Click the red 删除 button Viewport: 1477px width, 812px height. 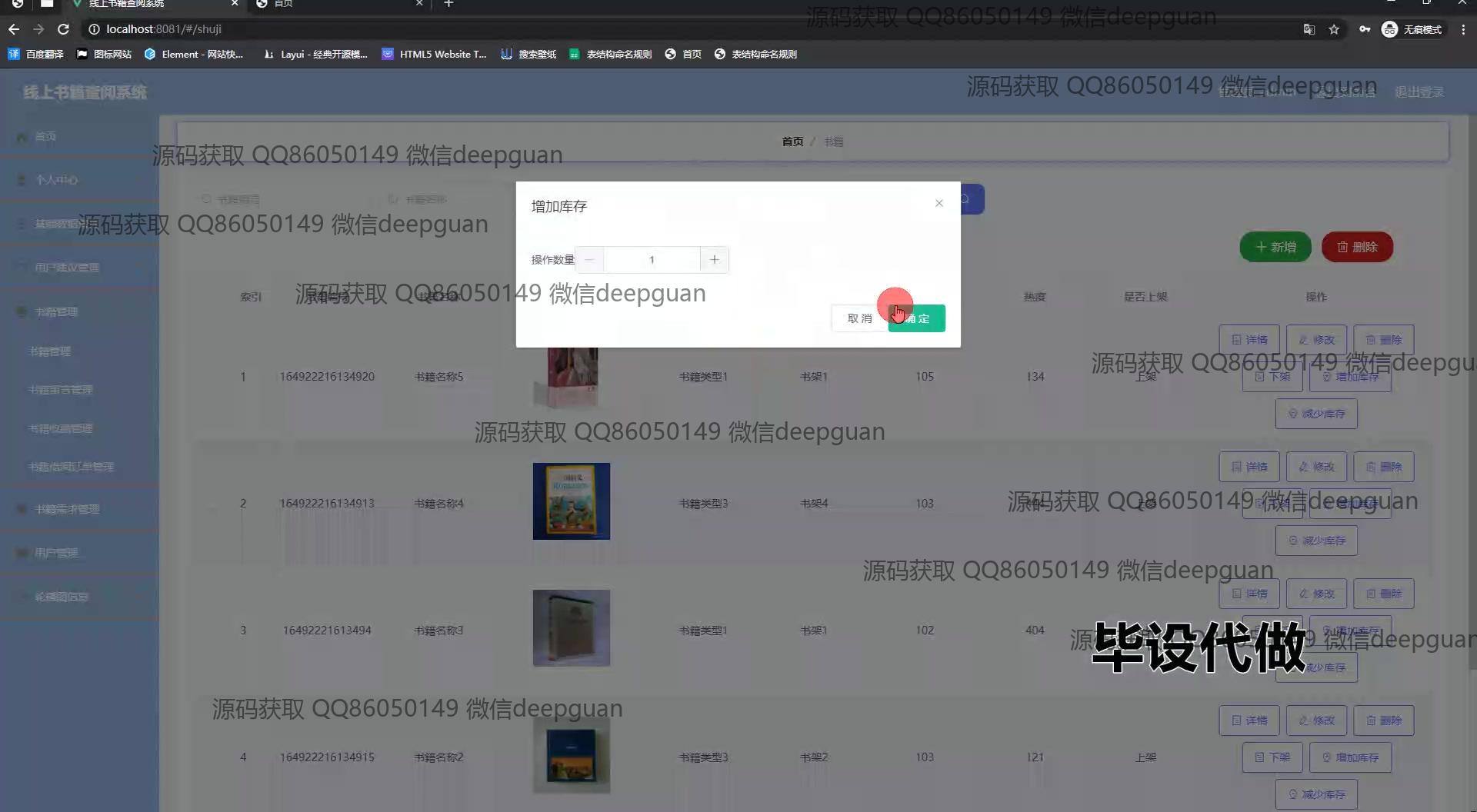pos(1357,247)
